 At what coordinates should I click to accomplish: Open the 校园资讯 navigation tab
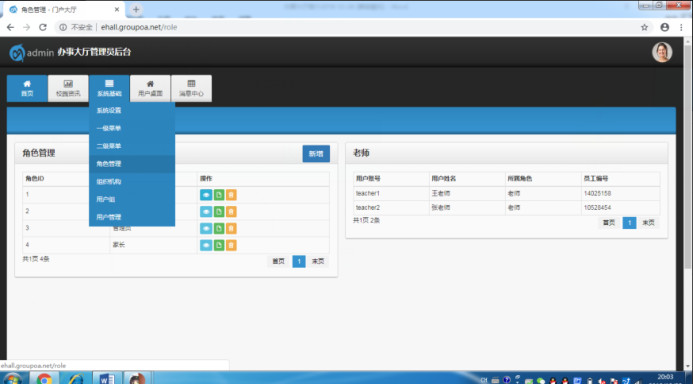[68, 88]
